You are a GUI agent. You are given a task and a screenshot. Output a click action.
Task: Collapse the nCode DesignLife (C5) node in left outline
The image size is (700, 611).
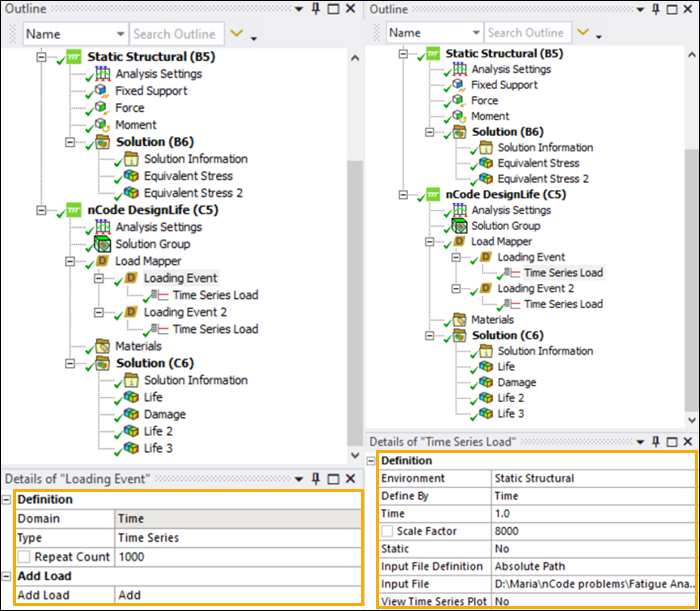[x=41, y=210]
